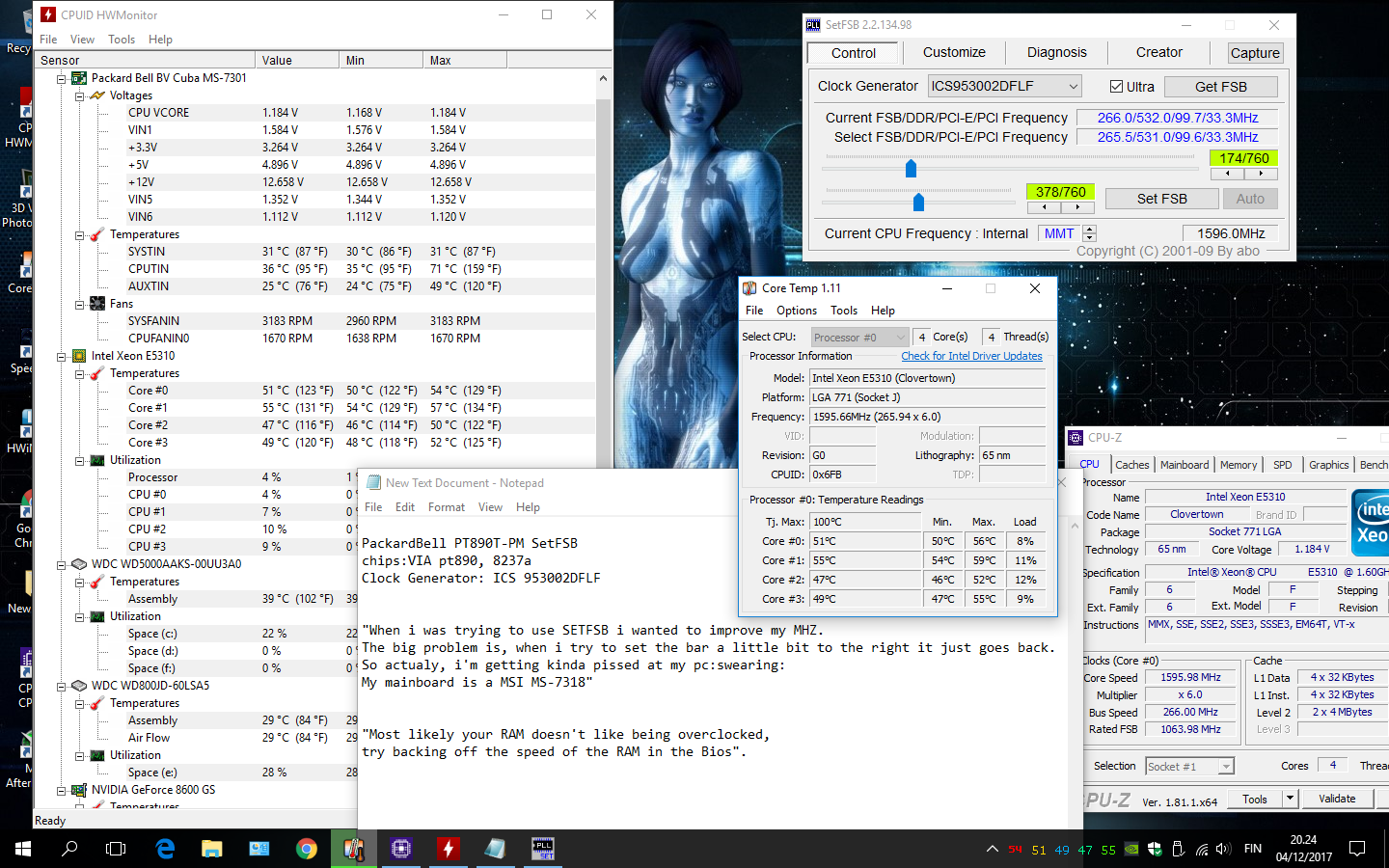Click the upper FSB slider thumb beside 174/760
This screenshot has width=1389, height=868.
pos(911,169)
